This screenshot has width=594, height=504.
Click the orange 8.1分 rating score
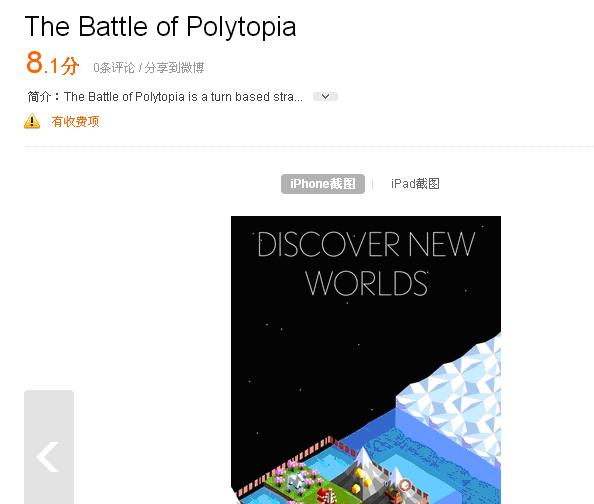pyautogui.click(x=53, y=63)
